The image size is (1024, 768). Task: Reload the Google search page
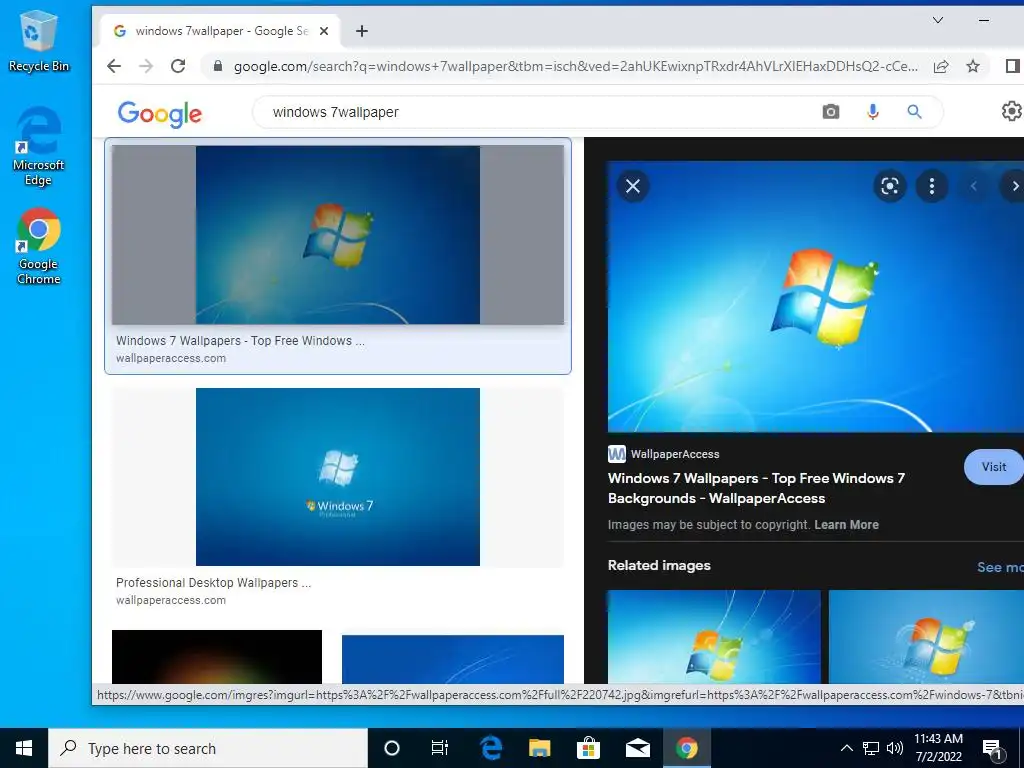178,66
